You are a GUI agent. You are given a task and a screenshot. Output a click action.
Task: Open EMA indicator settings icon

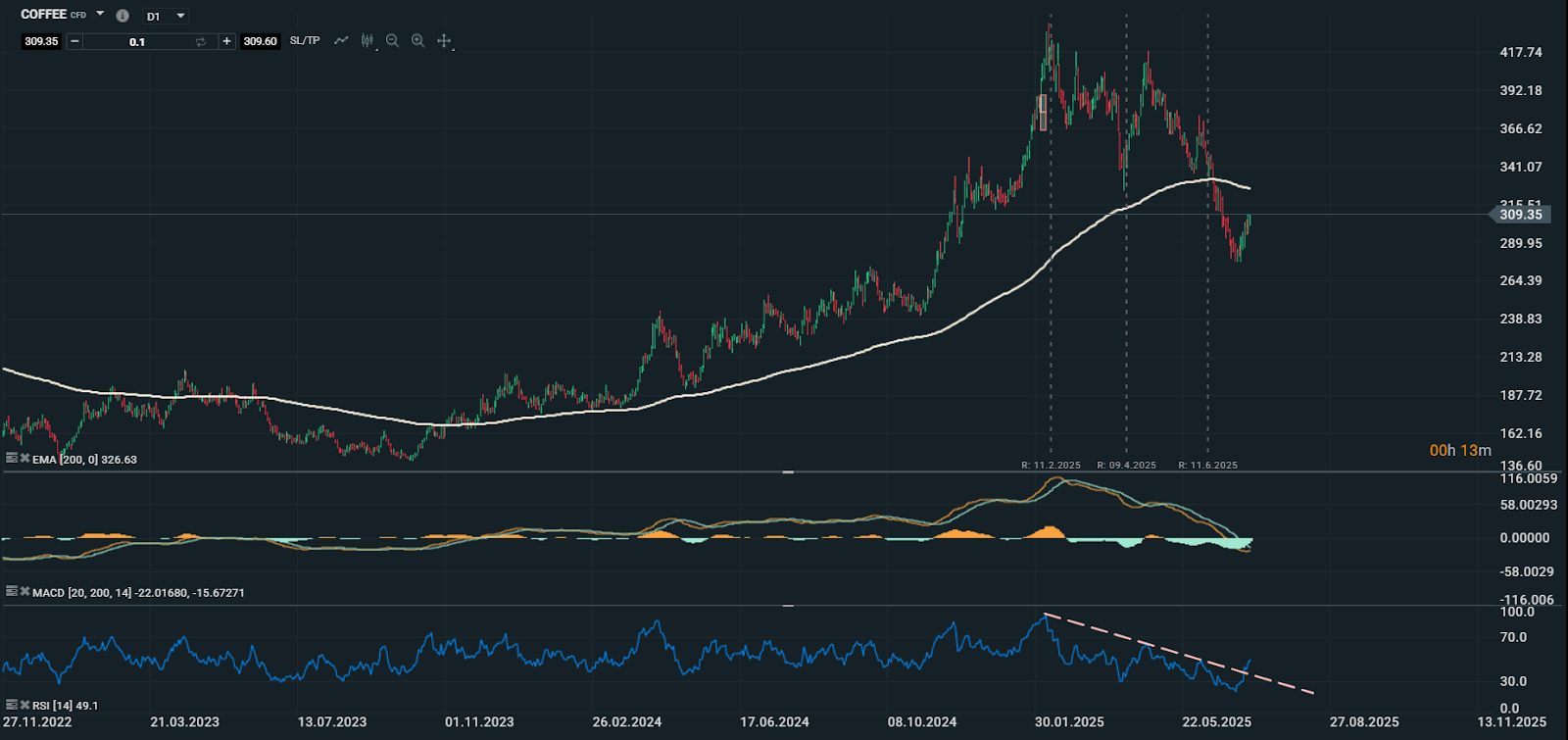[x=12, y=458]
